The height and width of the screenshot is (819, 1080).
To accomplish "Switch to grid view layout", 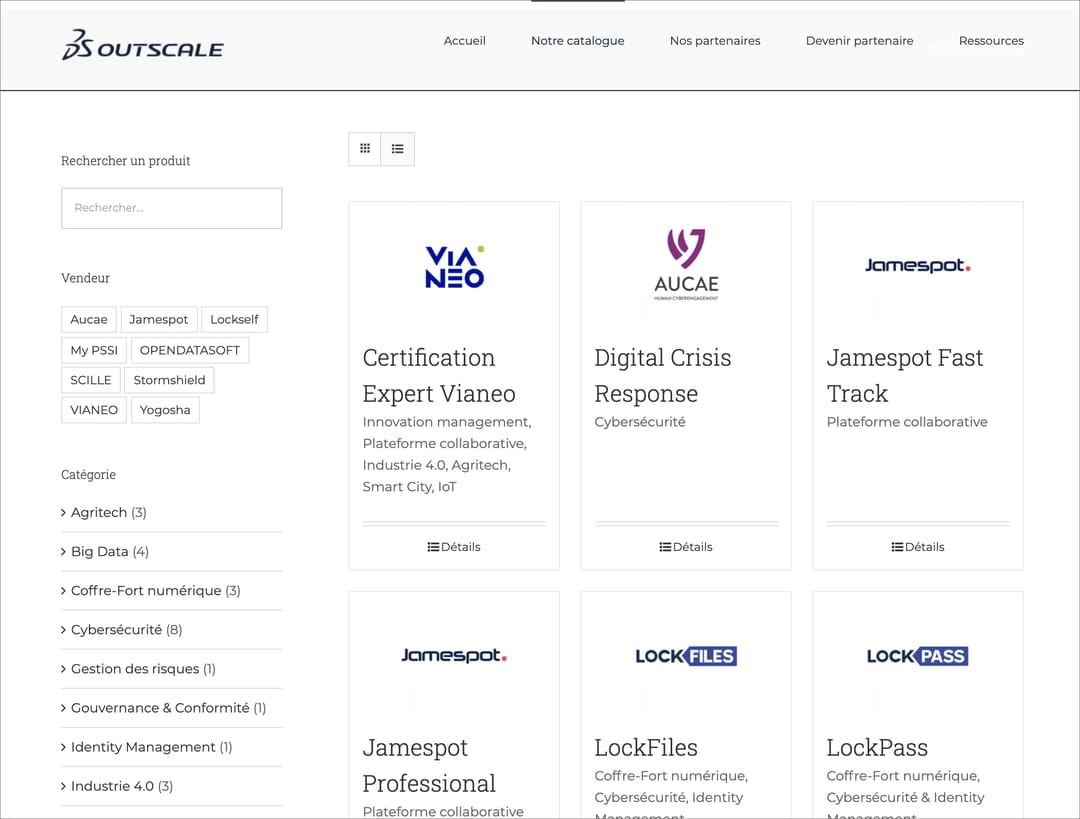I will (365, 149).
